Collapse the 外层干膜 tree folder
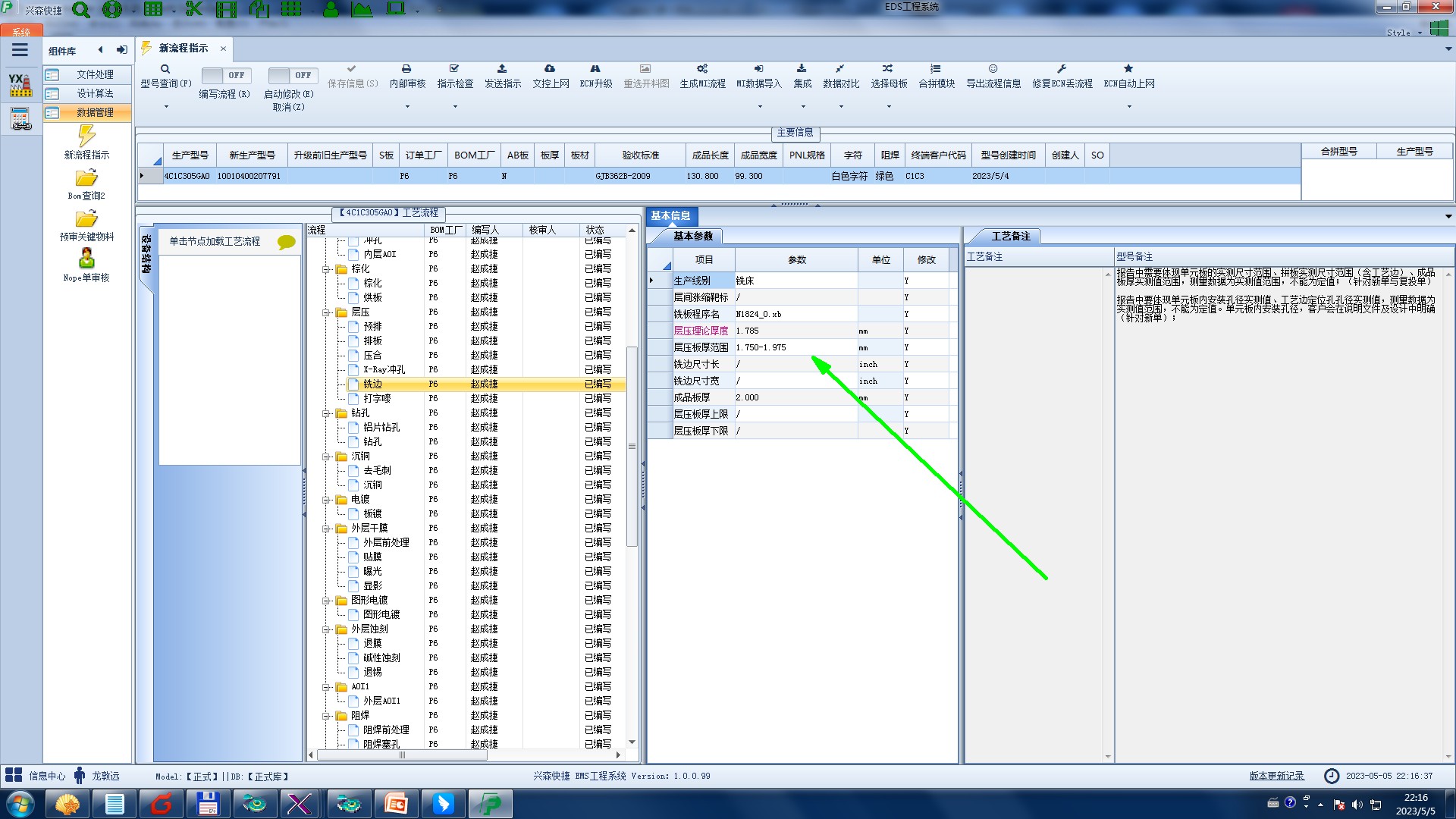 (x=327, y=529)
